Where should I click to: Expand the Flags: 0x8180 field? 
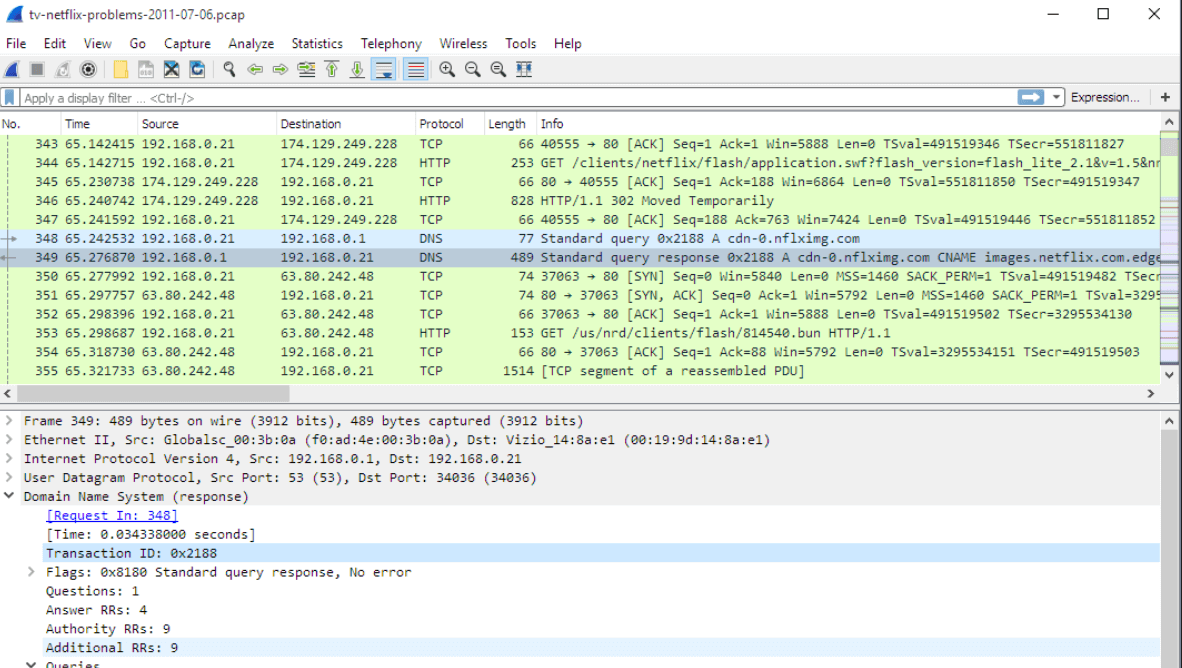32,572
